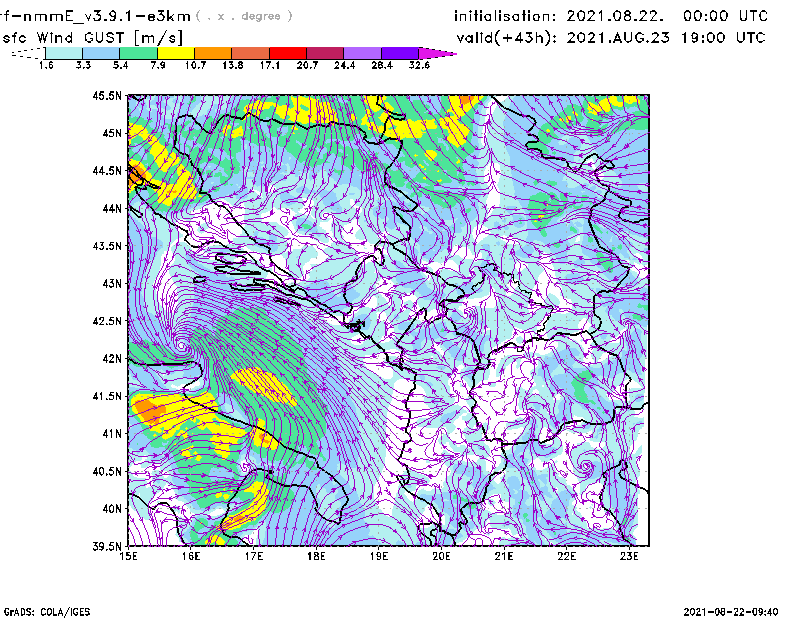Viewport: 800px width, 618px height.
Task: Click the 32.6 value on the legend
Action: (419, 65)
